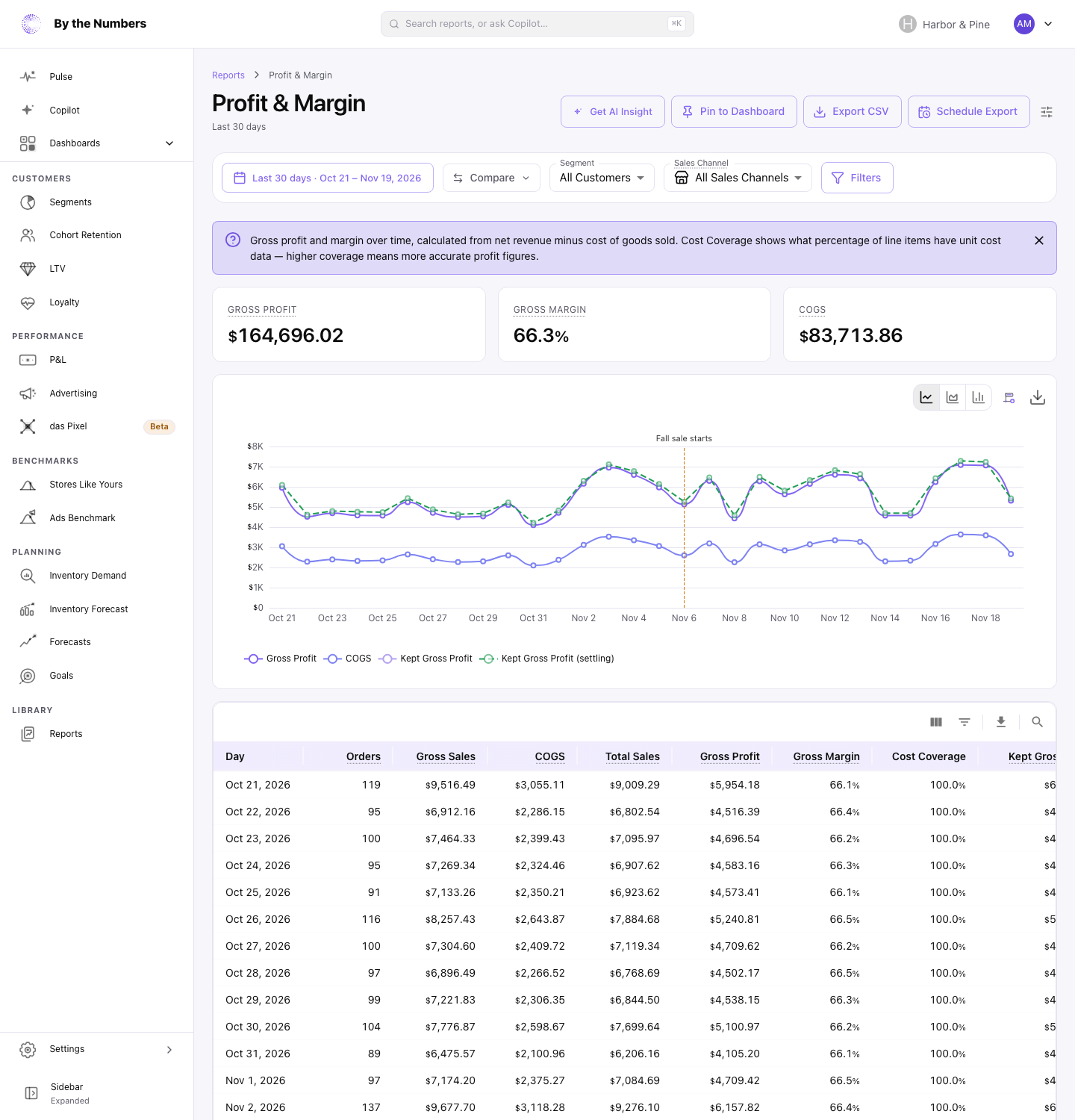Go to Segments in sidebar
Image resolution: width=1075 pixels, height=1120 pixels.
pyautogui.click(x=97, y=202)
